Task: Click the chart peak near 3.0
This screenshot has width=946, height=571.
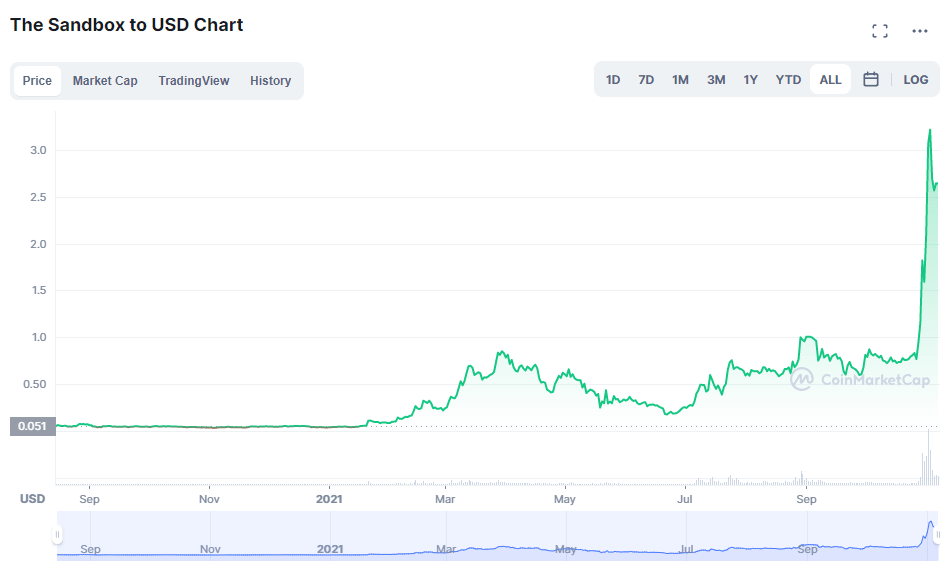Action: [x=930, y=130]
